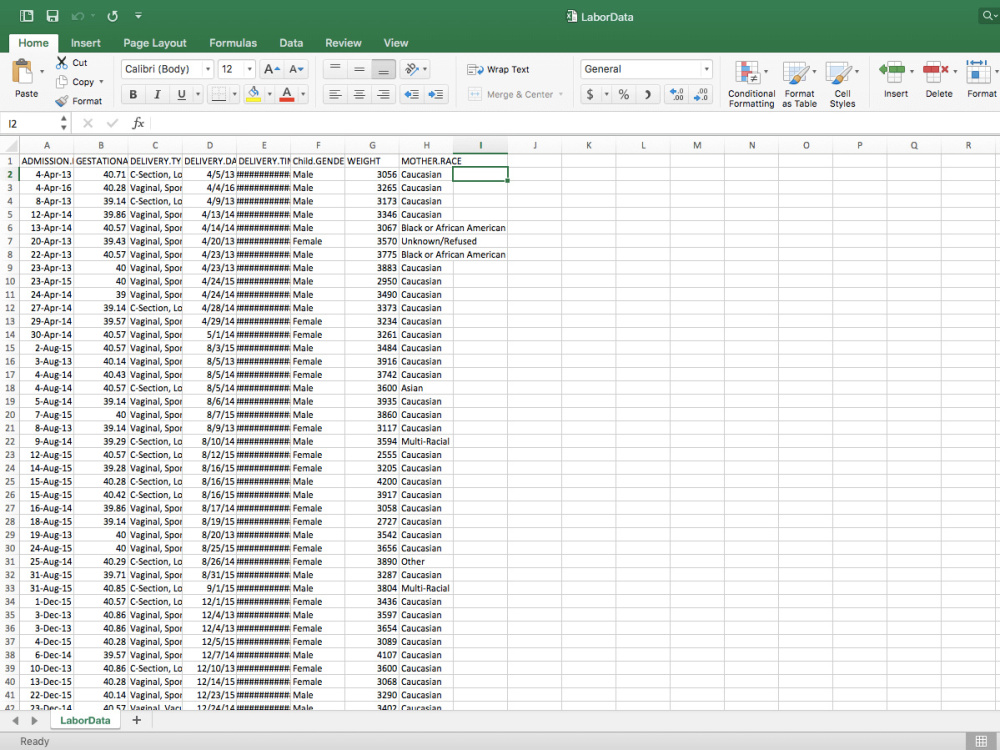1000x750 pixels.
Task: Toggle Bold formatting
Action: click(x=133, y=94)
